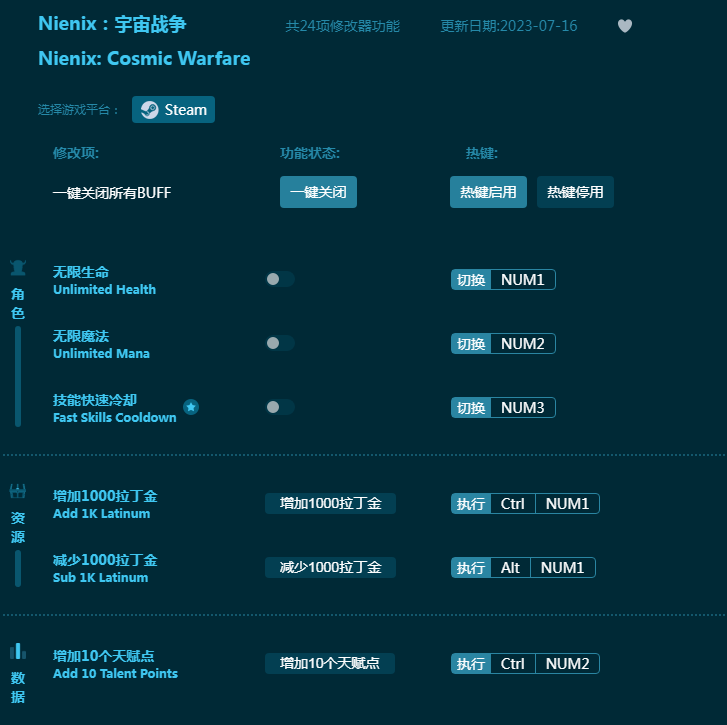
Task: Enable hotkeys with 热键启用 button
Action: (x=488, y=192)
